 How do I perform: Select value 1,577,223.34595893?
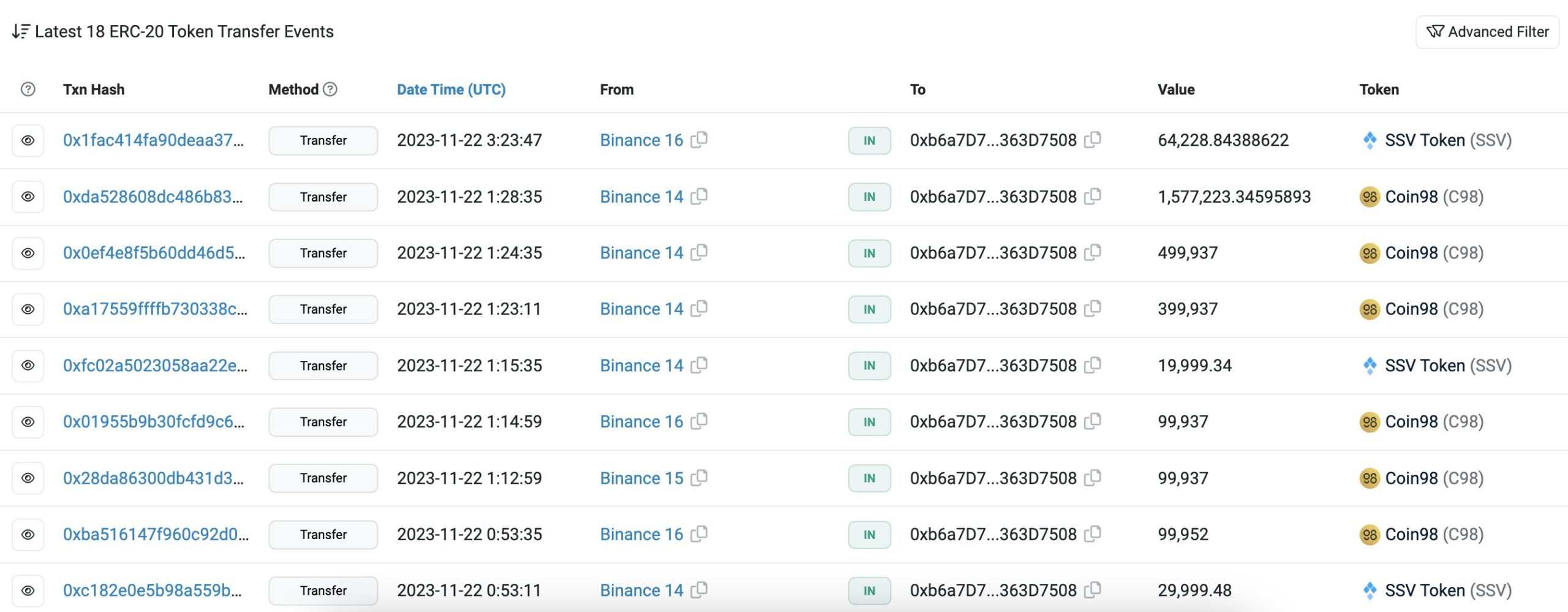pos(1234,197)
